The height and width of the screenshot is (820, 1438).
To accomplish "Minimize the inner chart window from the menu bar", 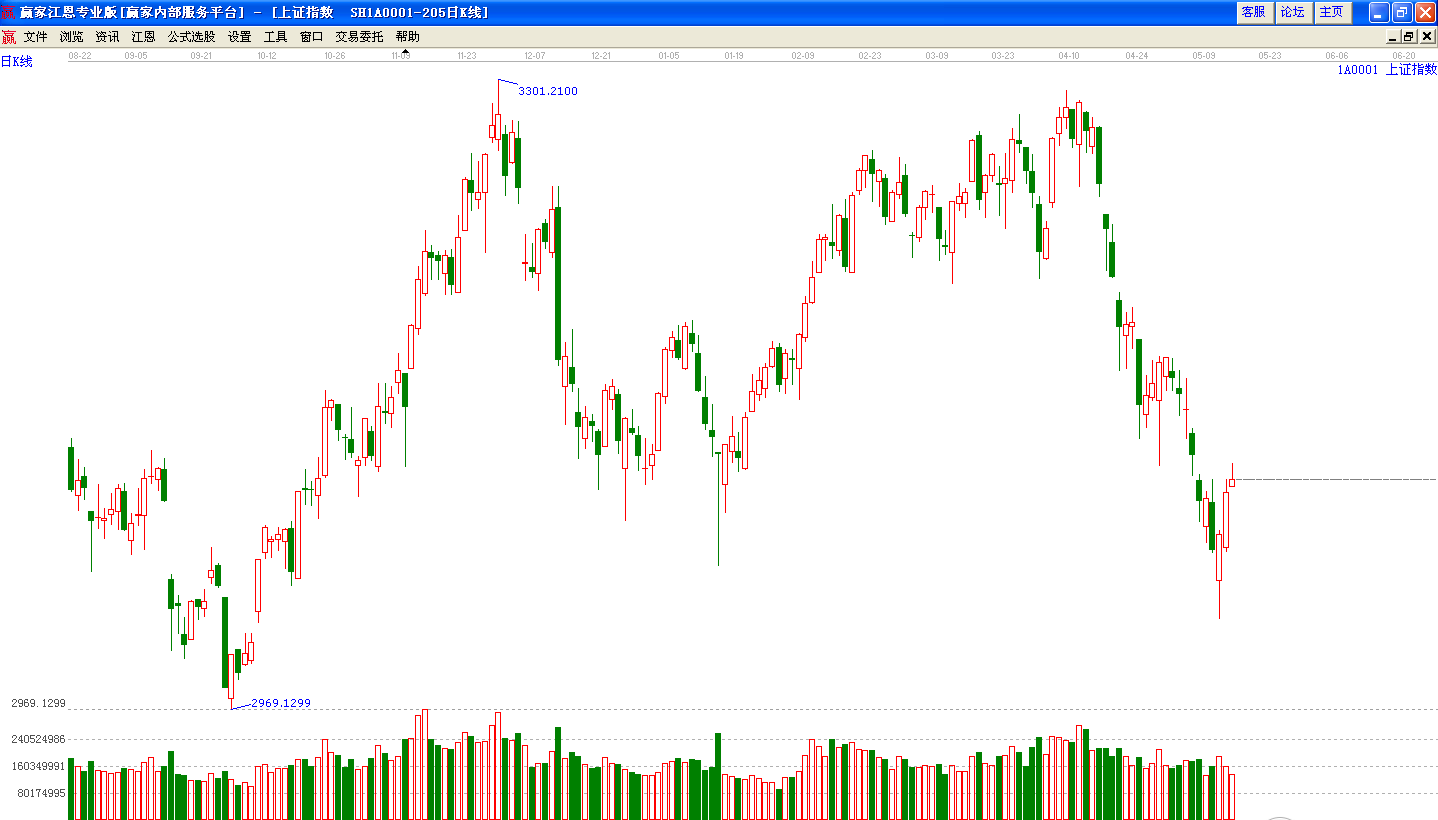I will (1391, 37).
